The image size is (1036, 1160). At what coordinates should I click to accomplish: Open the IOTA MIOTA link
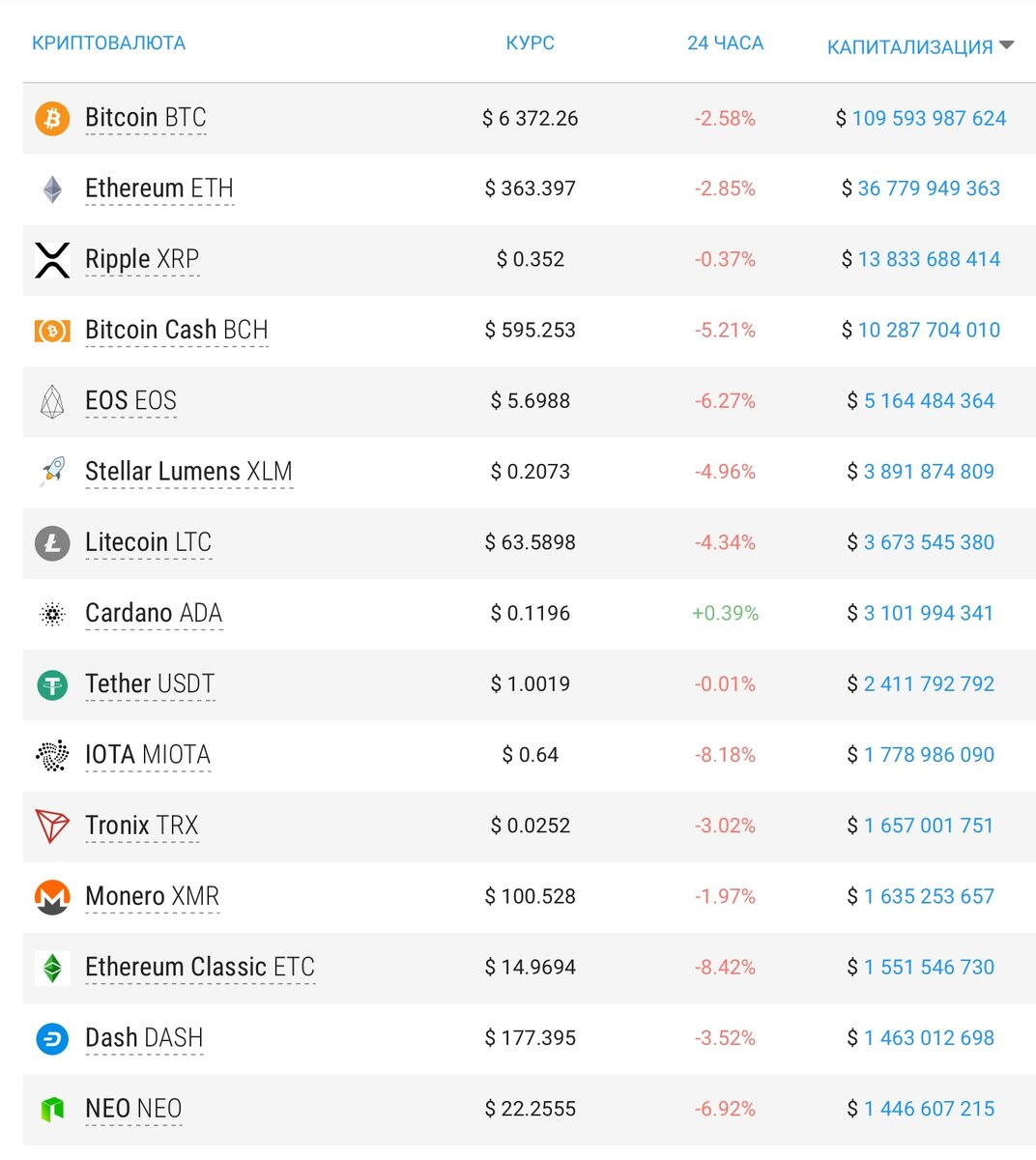coord(148,755)
